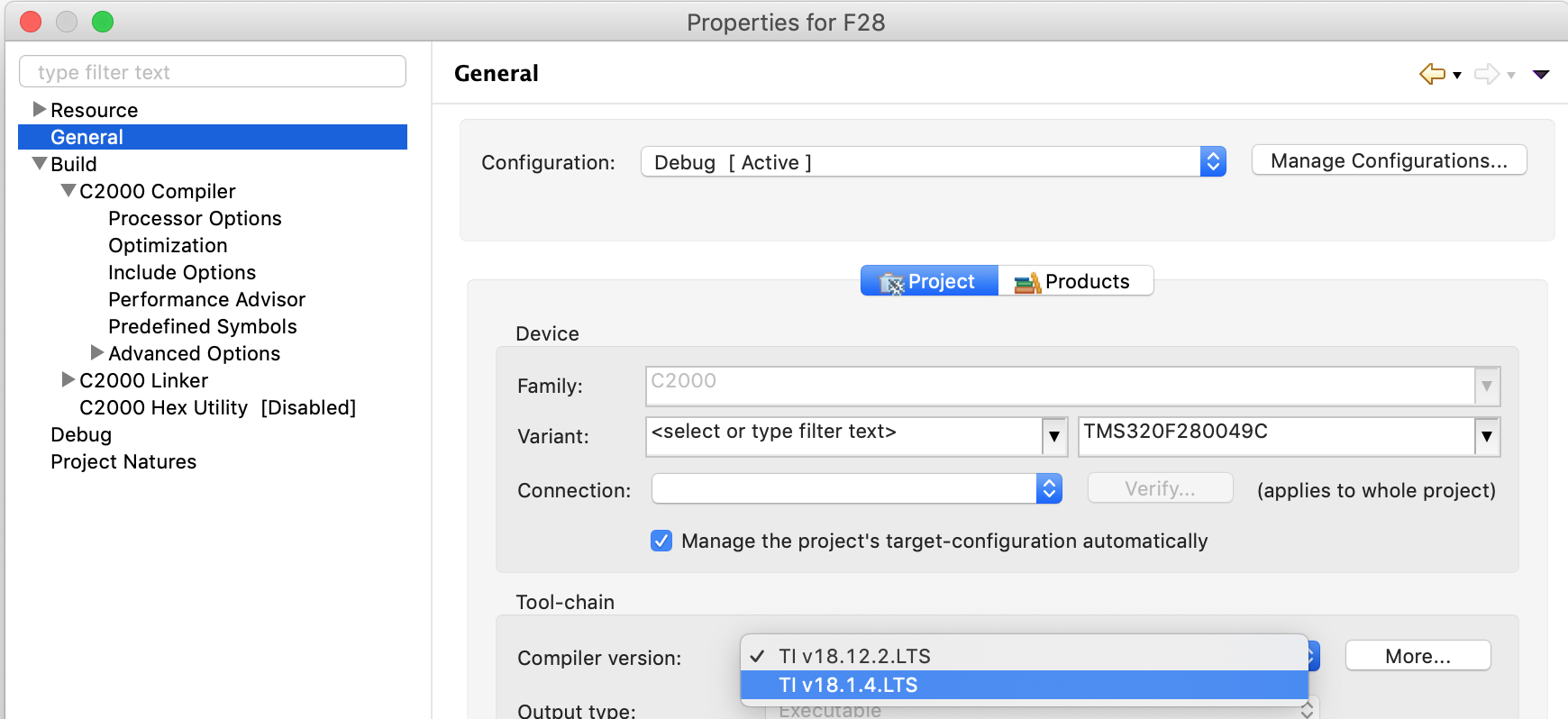Choose TI v18.1.4.LTS compiler version

click(1024, 685)
